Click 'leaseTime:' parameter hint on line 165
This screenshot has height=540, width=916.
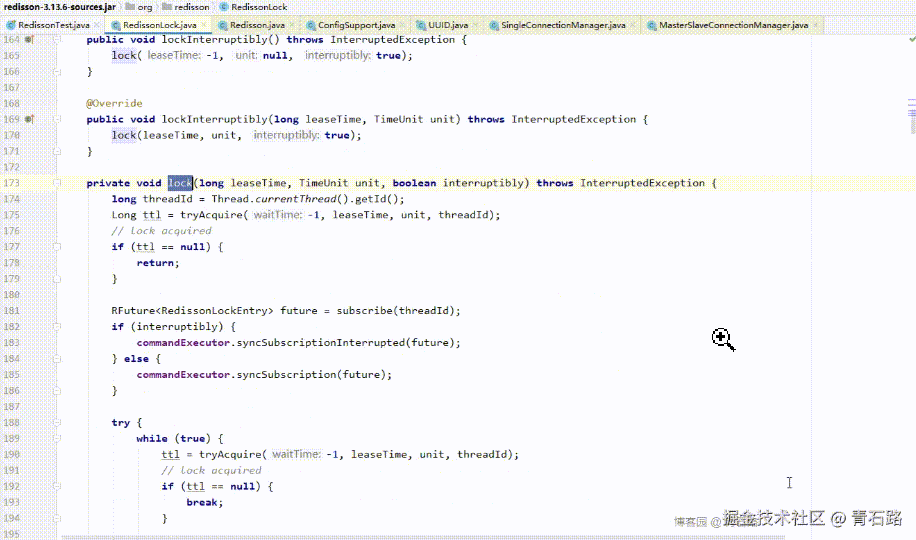coord(174,56)
